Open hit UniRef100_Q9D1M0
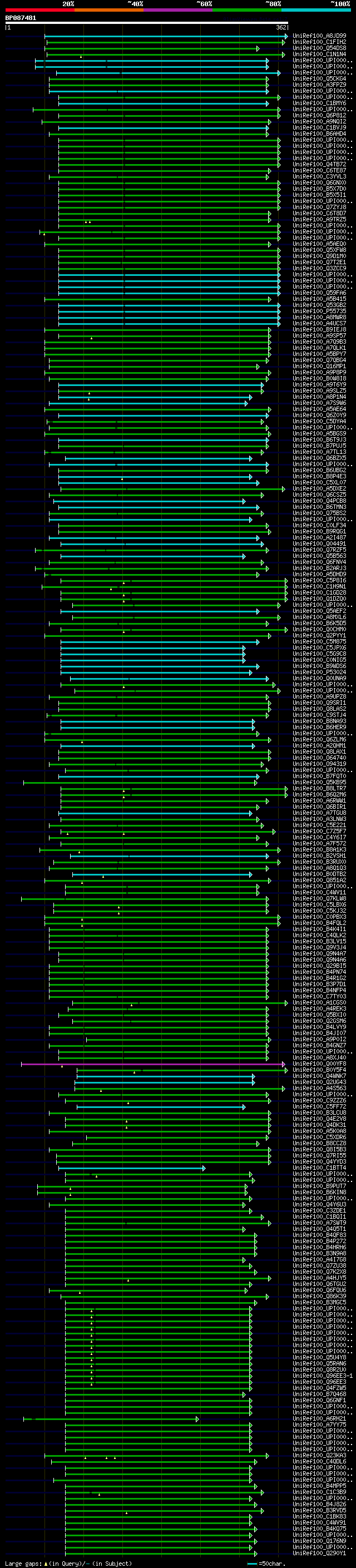 click(x=319, y=256)
